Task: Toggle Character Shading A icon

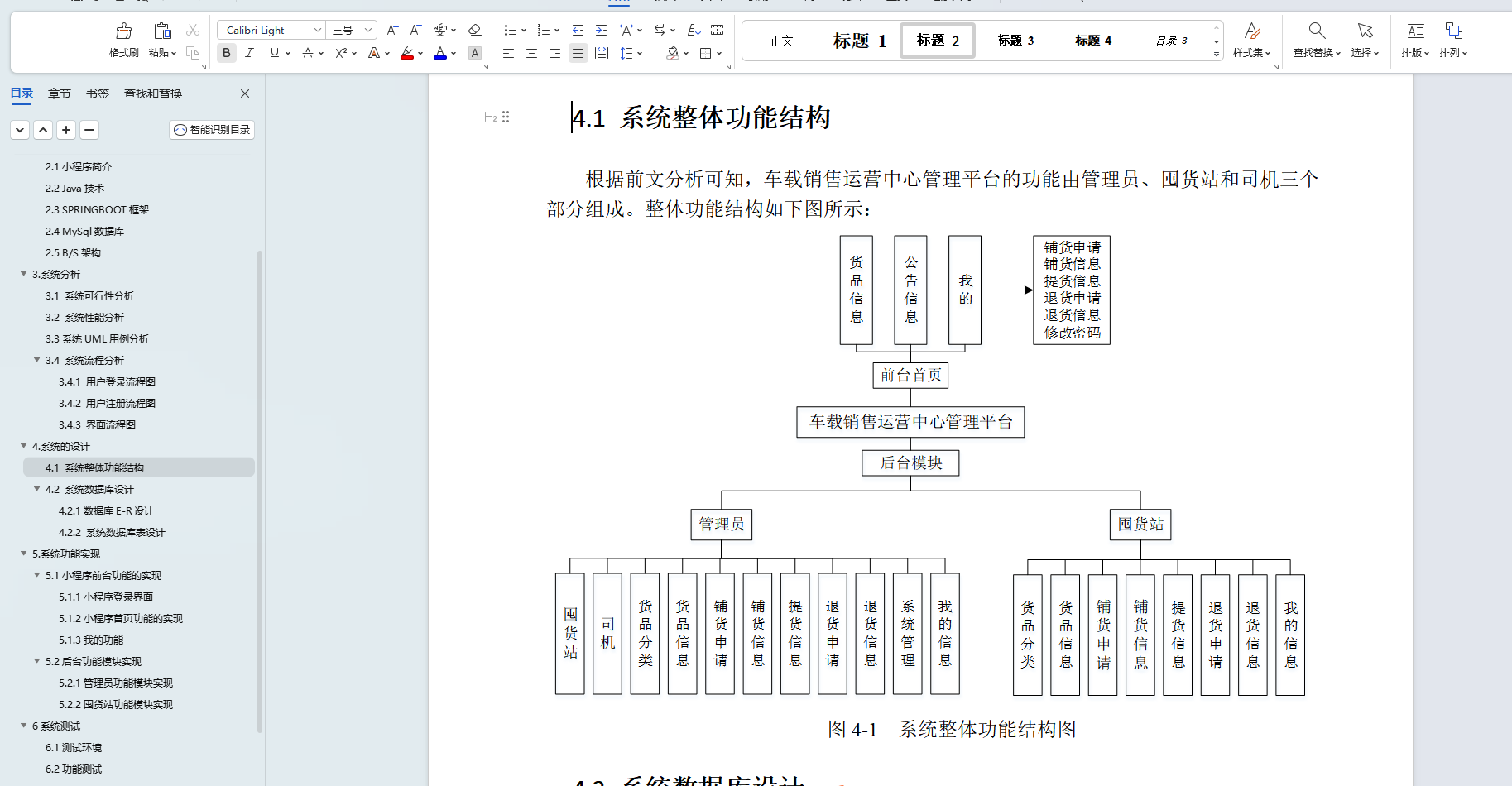Action: [474, 53]
